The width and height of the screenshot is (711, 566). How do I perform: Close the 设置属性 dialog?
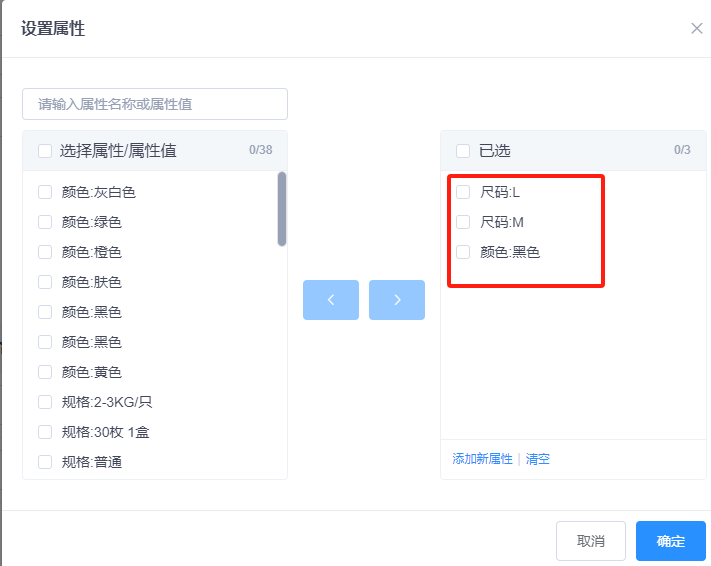697,28
